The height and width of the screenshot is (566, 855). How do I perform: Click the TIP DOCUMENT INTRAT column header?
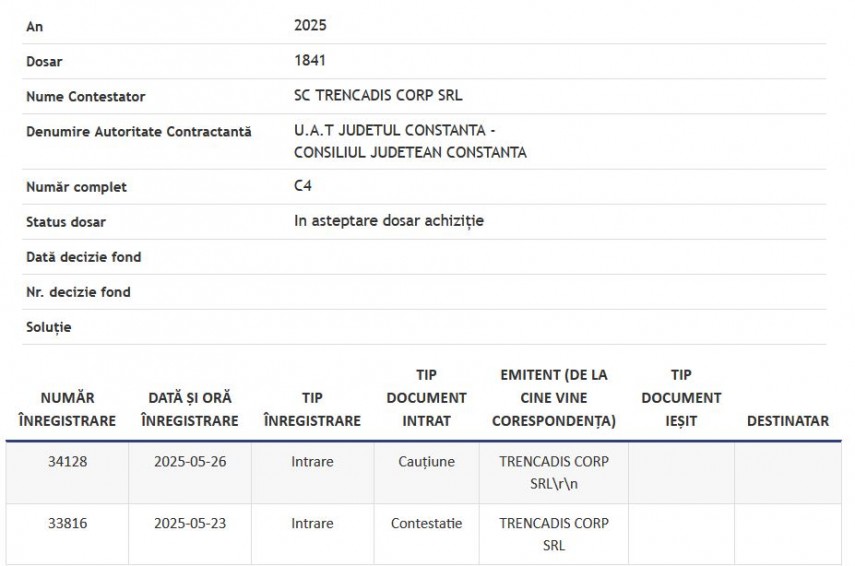pyautogui.click(x=426, y=398)
